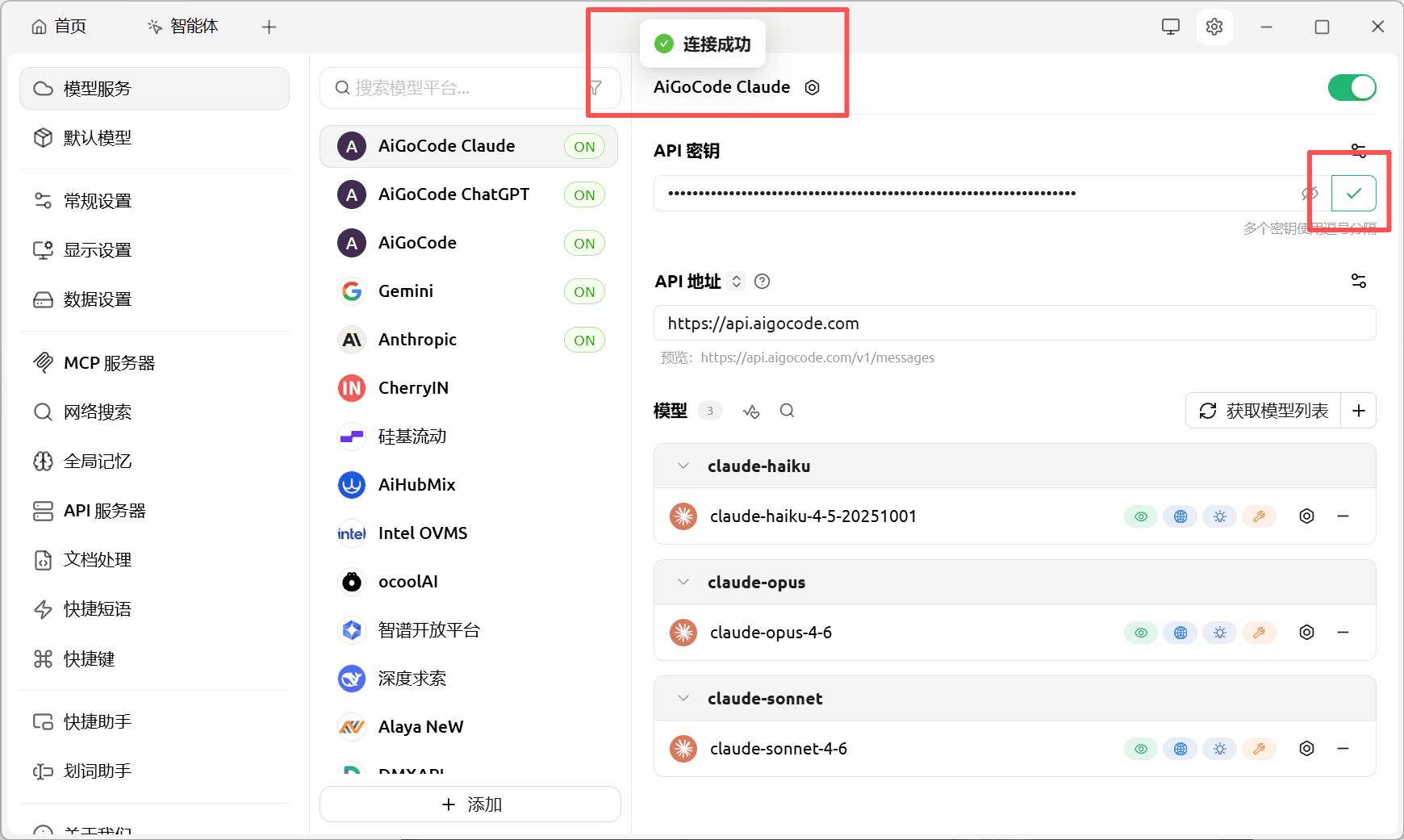Viewport: 1404px width, 840px height.
Task: Click search icon beside 模型 heading
Action: pos(788,411)
